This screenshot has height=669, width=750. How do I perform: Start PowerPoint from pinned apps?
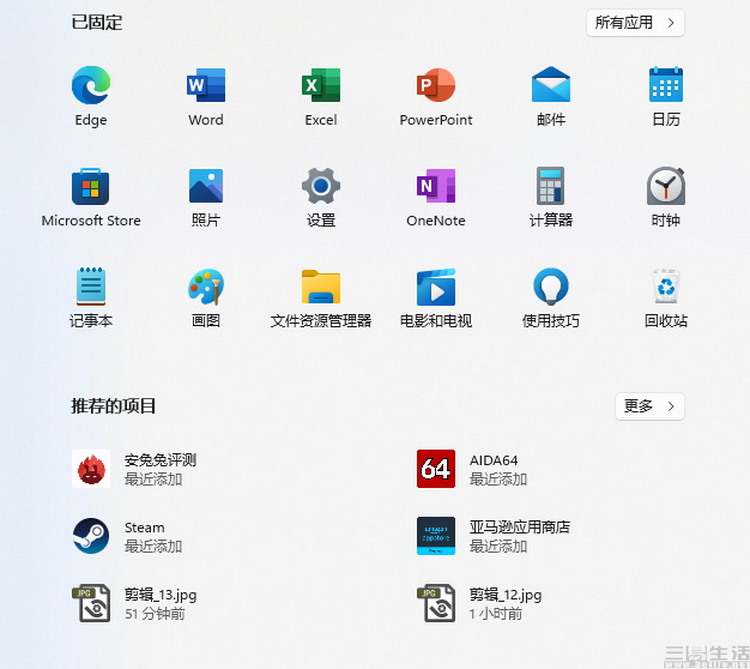(x=436, y=85)
